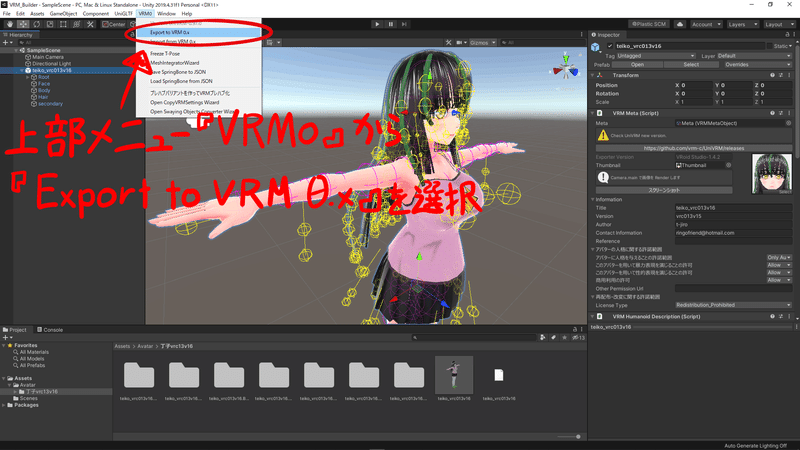Click the Prefab Select button
Viewport: 800px width, 450px height.
691,65
